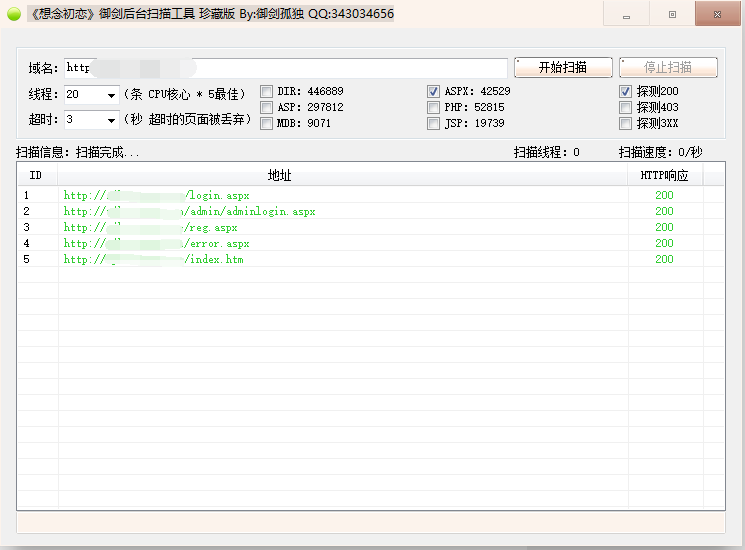This screenshot has width=745, height=550.
Task: Click the green app icon in title bar
Action: pyautogui.click(x=14, y=14)
